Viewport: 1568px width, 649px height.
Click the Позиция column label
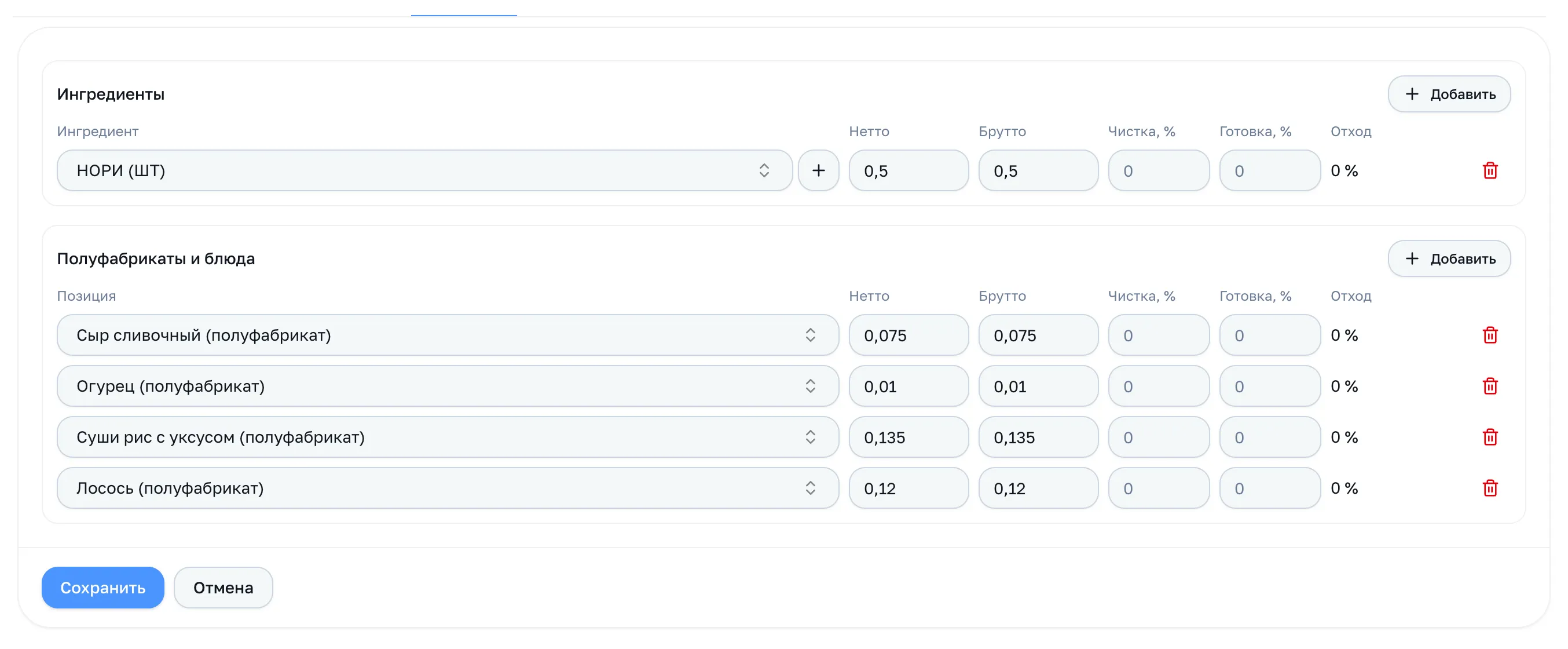pos(86,296)
